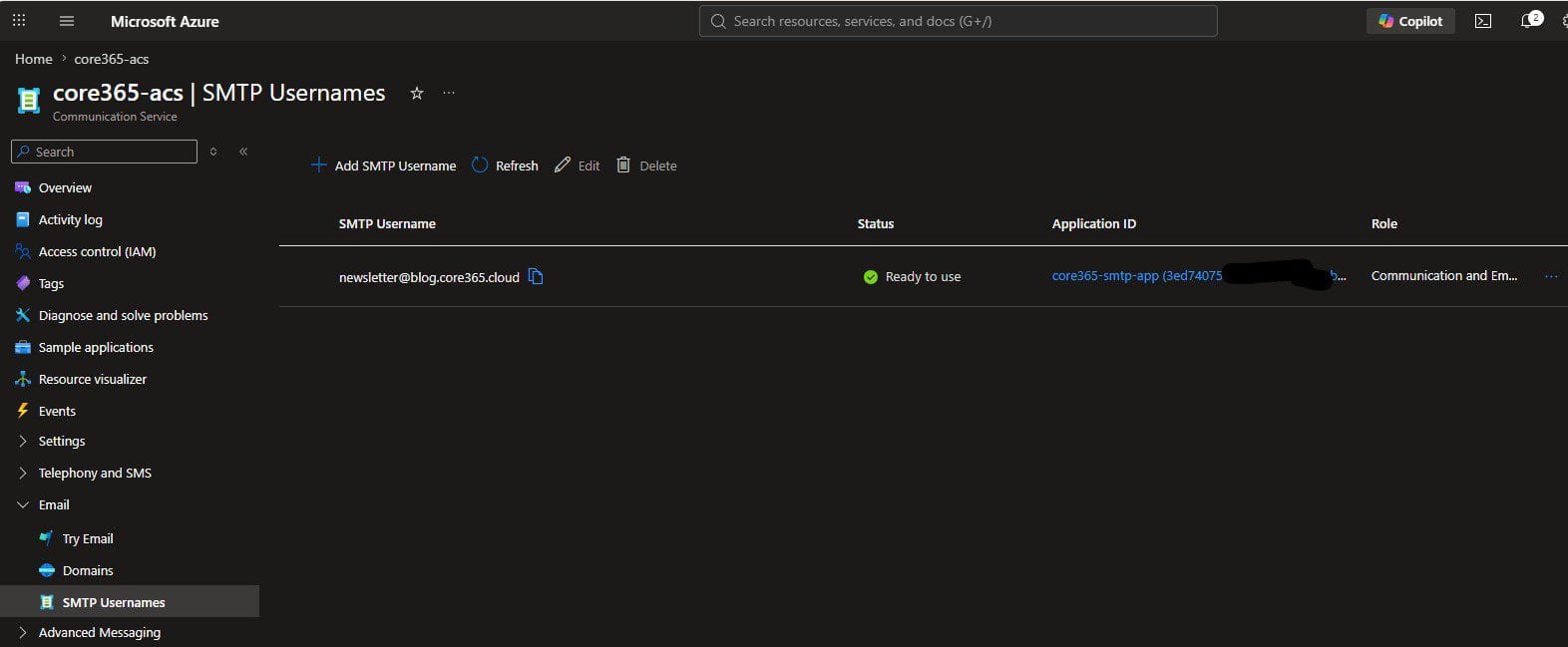This screenshot has height=647, width=1568.
Task: Click the Role column header
Action: 1384,223
